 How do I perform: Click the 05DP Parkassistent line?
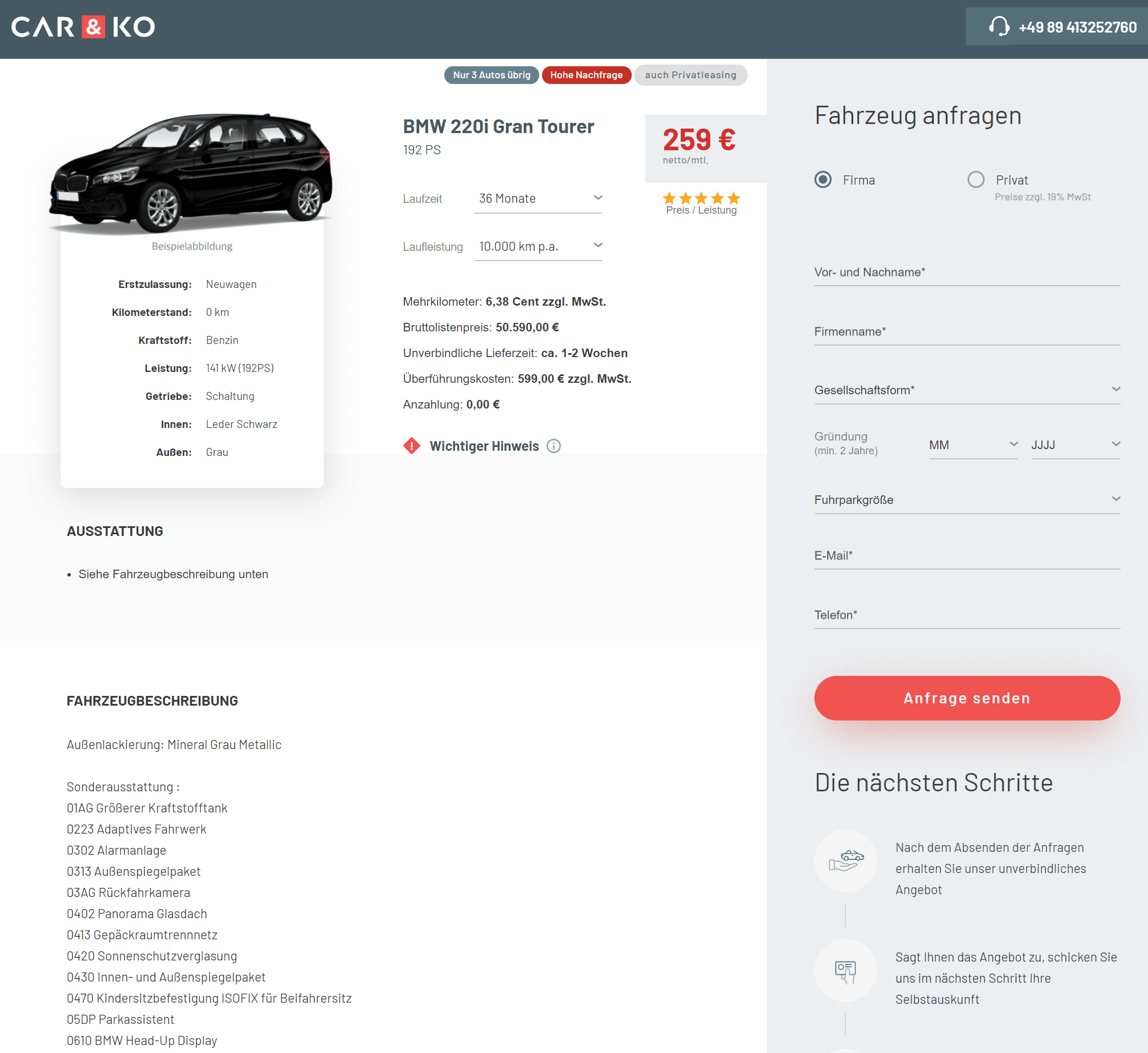(121, 1020)
